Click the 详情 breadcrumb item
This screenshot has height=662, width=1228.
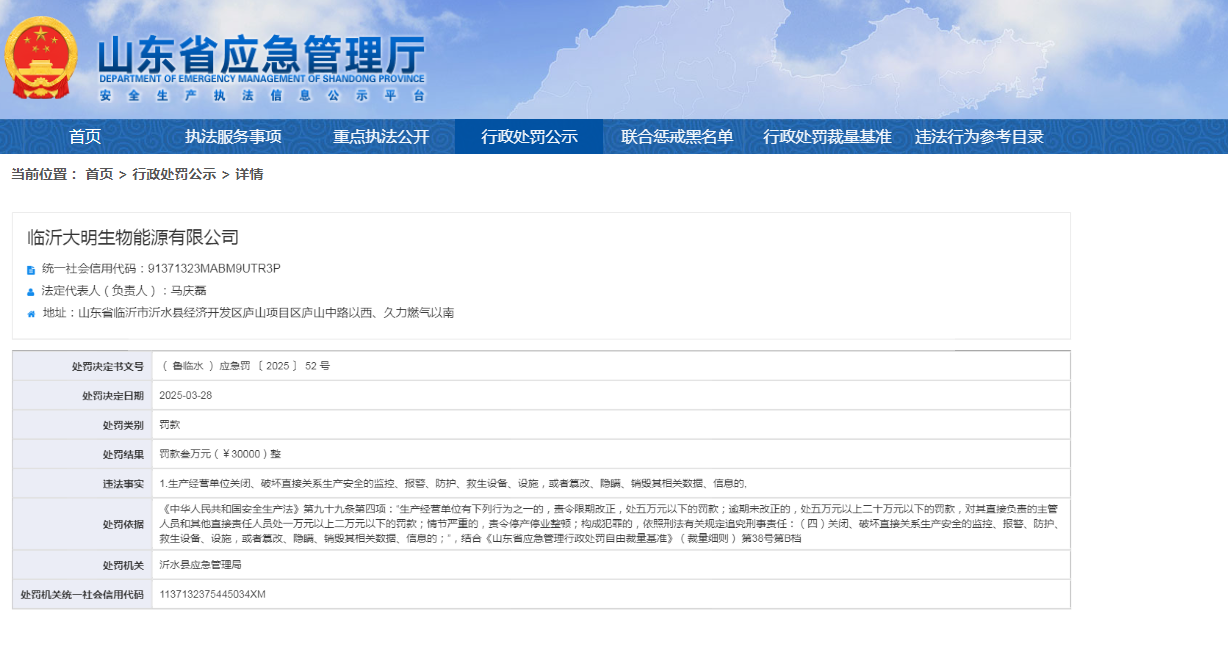[249, 174]
